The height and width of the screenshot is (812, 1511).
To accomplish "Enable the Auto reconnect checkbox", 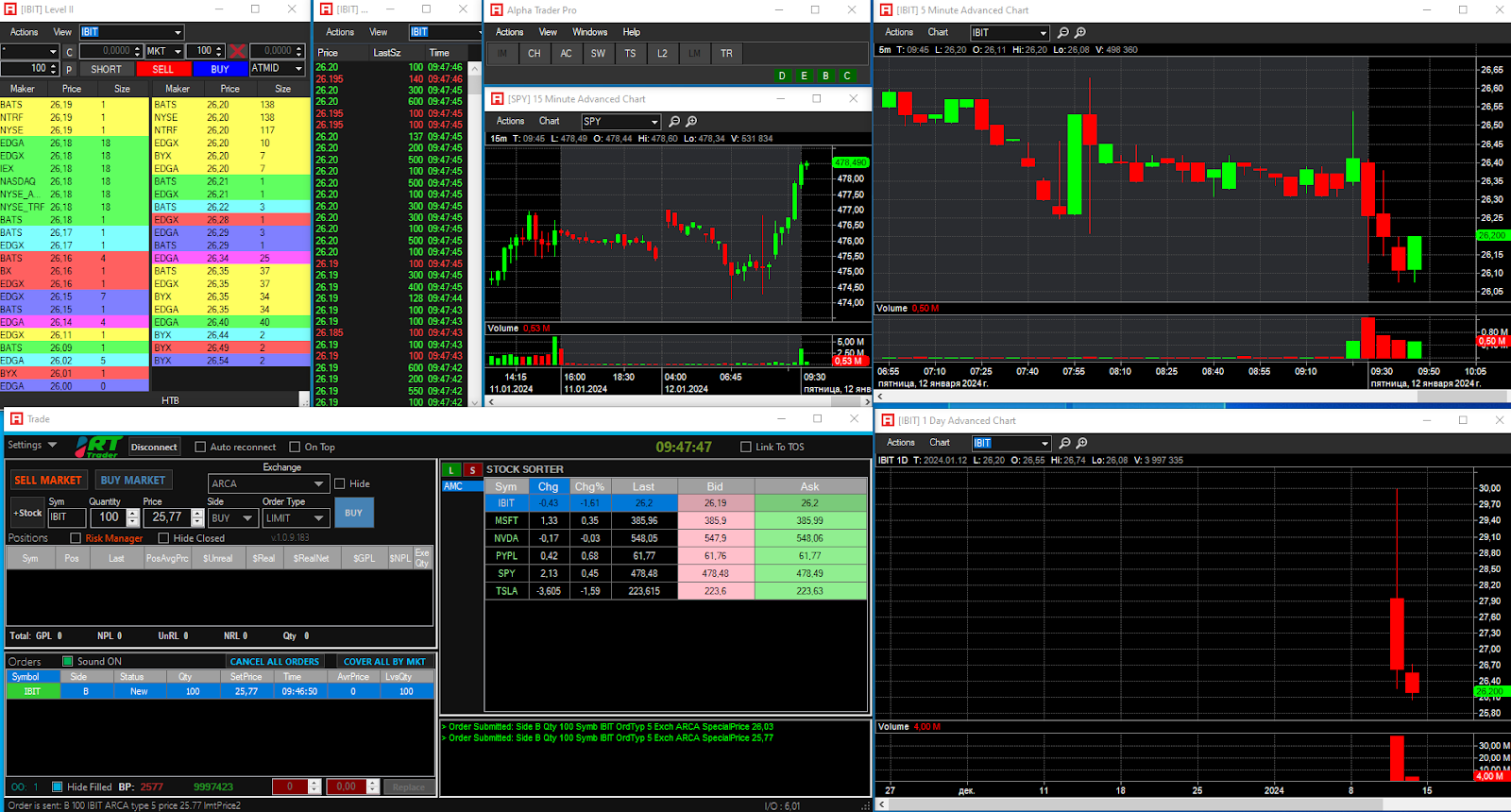I will click(200, 448).
